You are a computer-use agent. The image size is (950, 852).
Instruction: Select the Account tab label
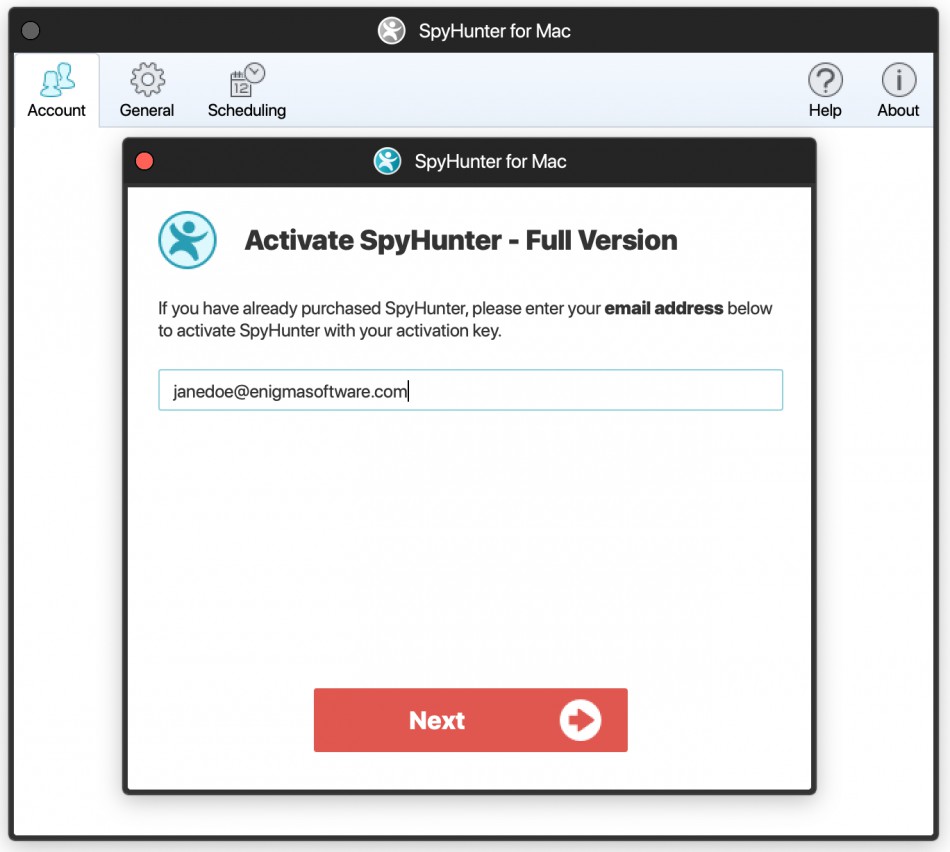click(x=57, y=110)
